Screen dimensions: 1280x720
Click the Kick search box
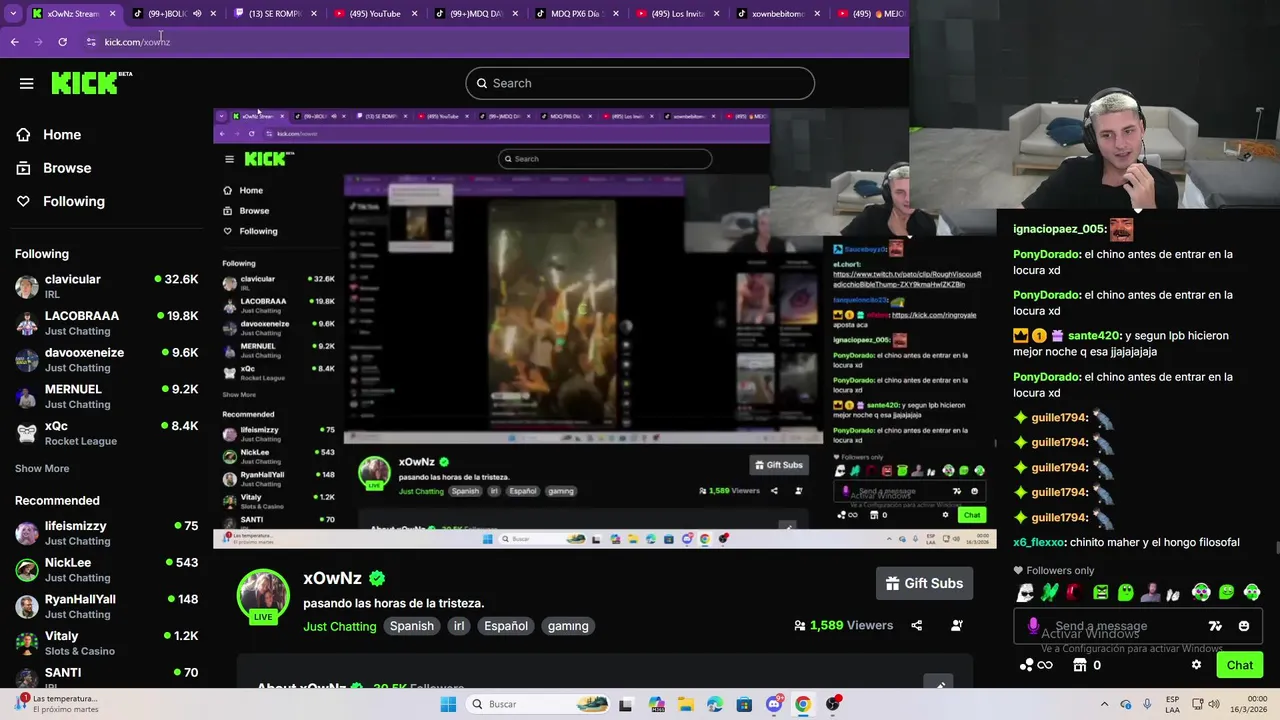coord(640,83)
